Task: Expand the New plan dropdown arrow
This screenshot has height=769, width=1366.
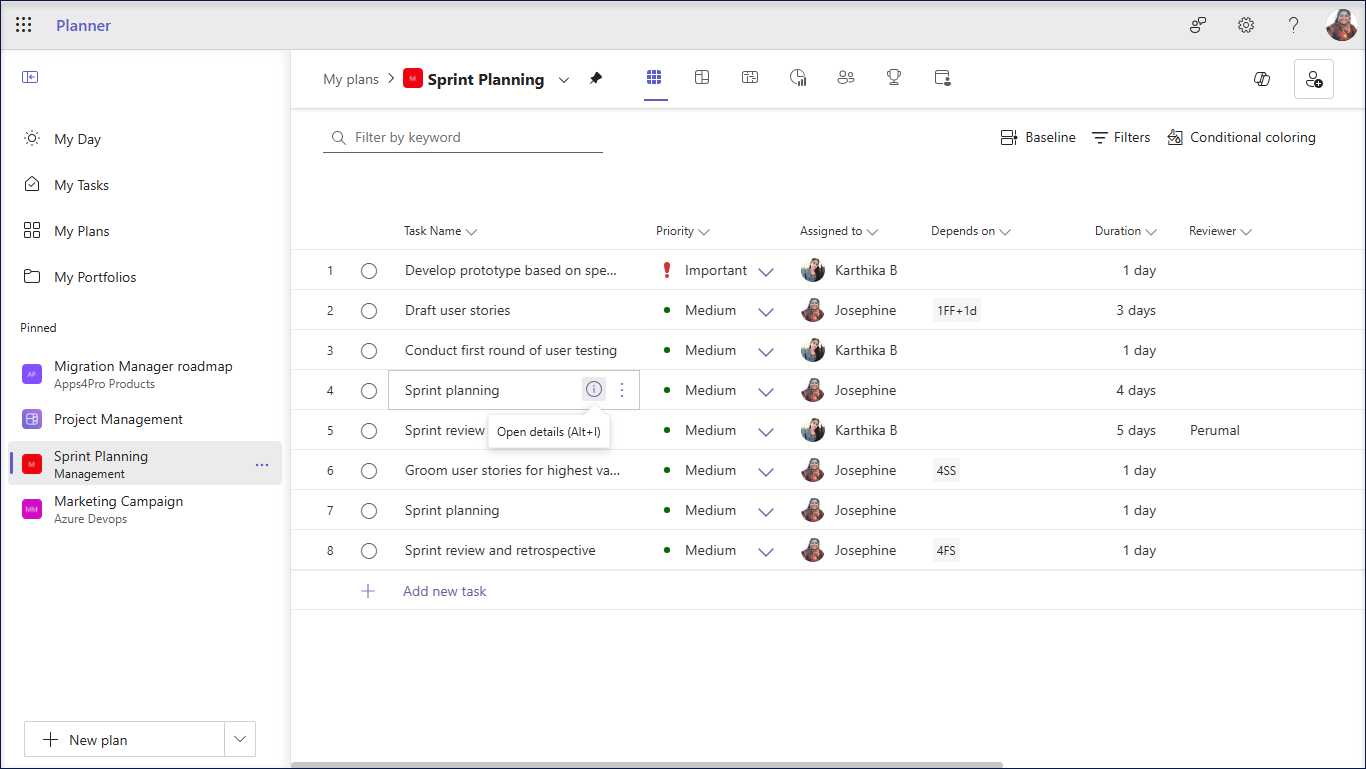Action: (239, 739)
